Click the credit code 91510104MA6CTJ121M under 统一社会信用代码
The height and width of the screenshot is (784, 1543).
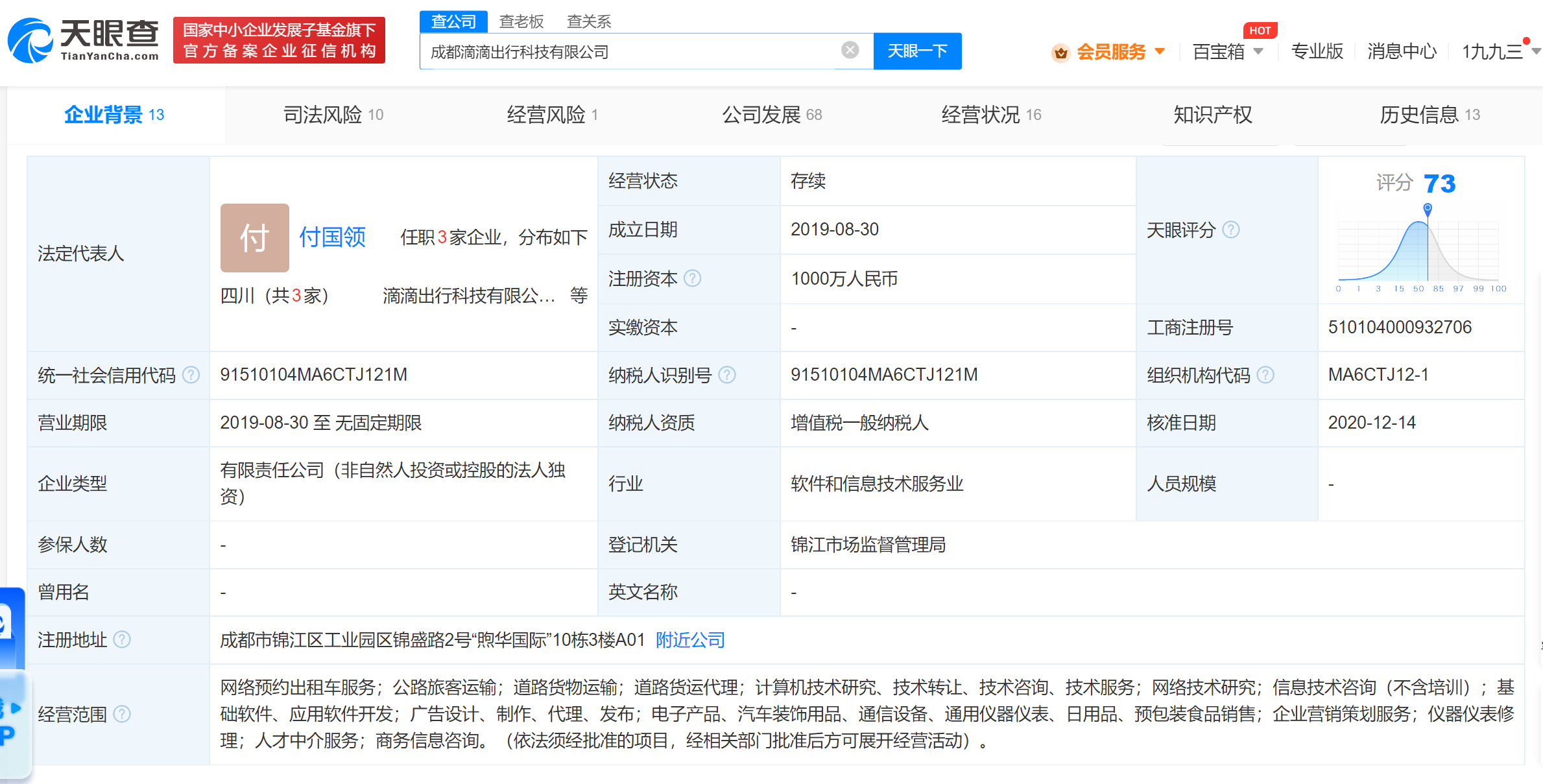[314, 375]
